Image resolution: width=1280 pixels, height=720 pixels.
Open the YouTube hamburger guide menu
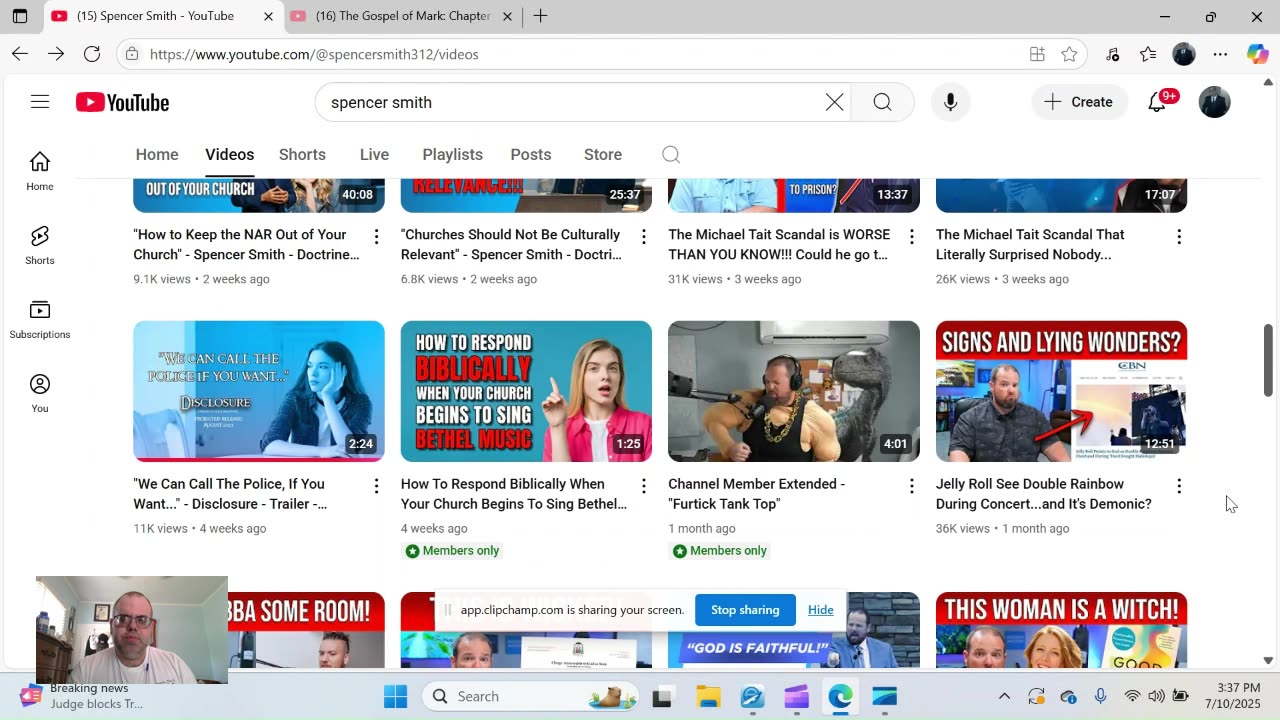[40, 102]
